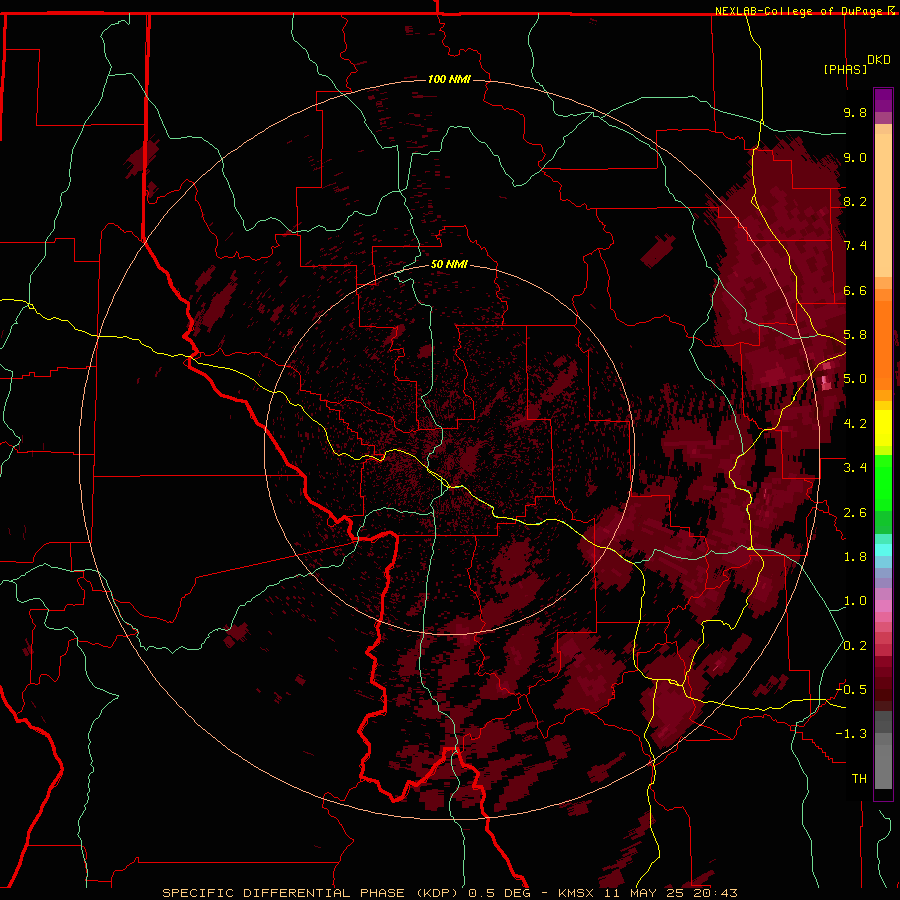900x900 pixels.
Task: Click the [PHAS] units label
Action: pos(845,69)
